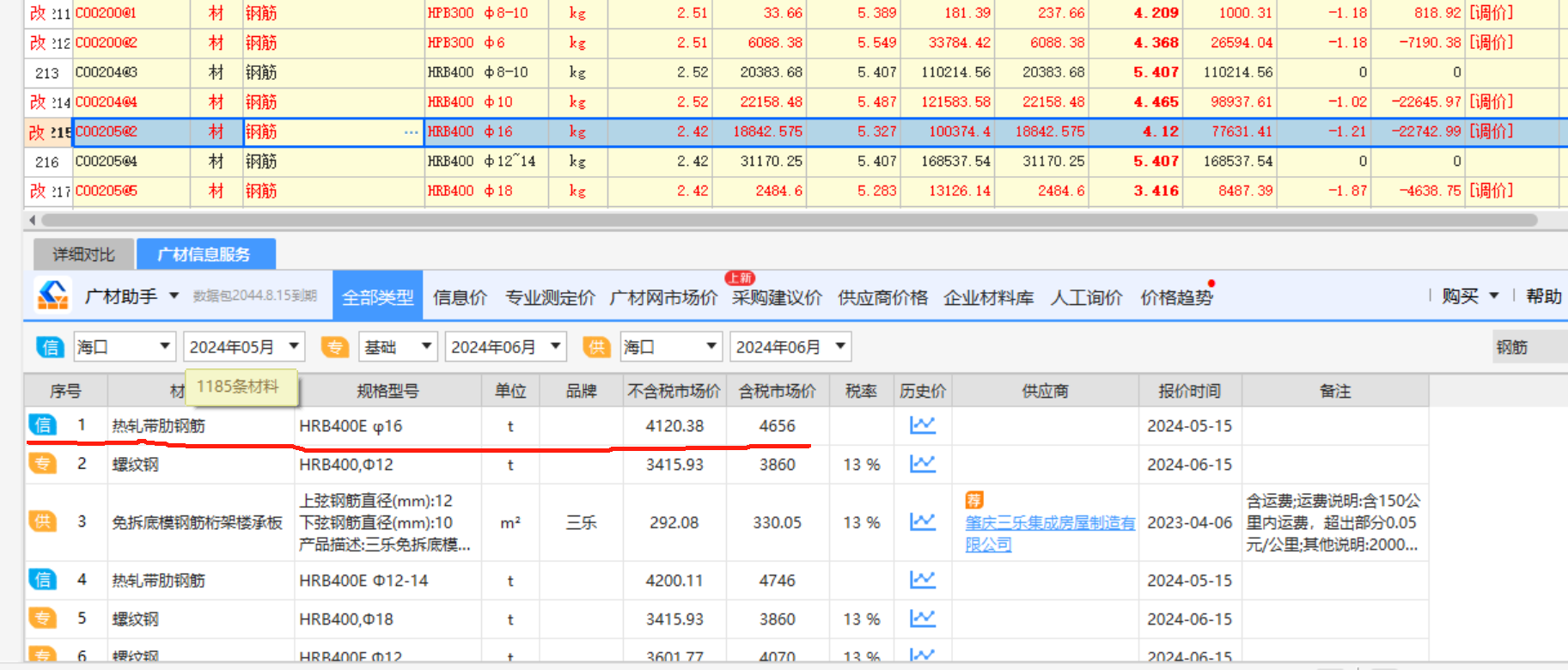Viewport: 1568px width, 670px height.
Task: Click the 报价时间 column header
Action: [x=1189, y=391]
